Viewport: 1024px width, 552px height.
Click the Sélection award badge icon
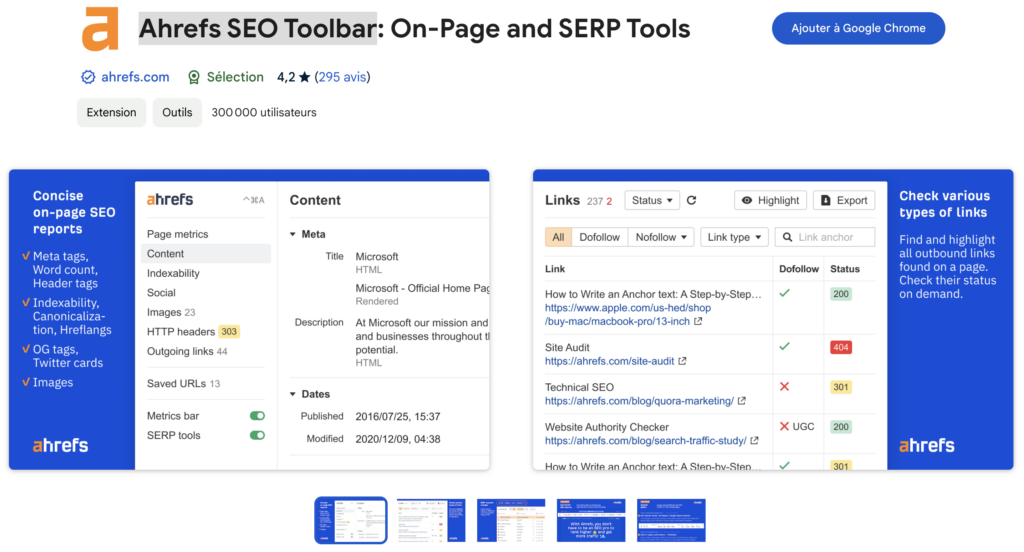194,77
